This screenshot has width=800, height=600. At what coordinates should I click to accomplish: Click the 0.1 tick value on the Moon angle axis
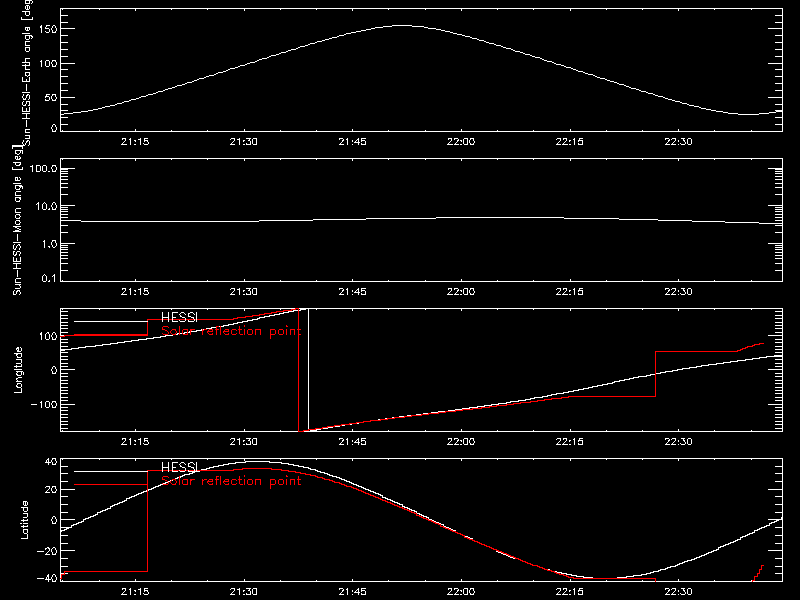click(x=49, y=278)
